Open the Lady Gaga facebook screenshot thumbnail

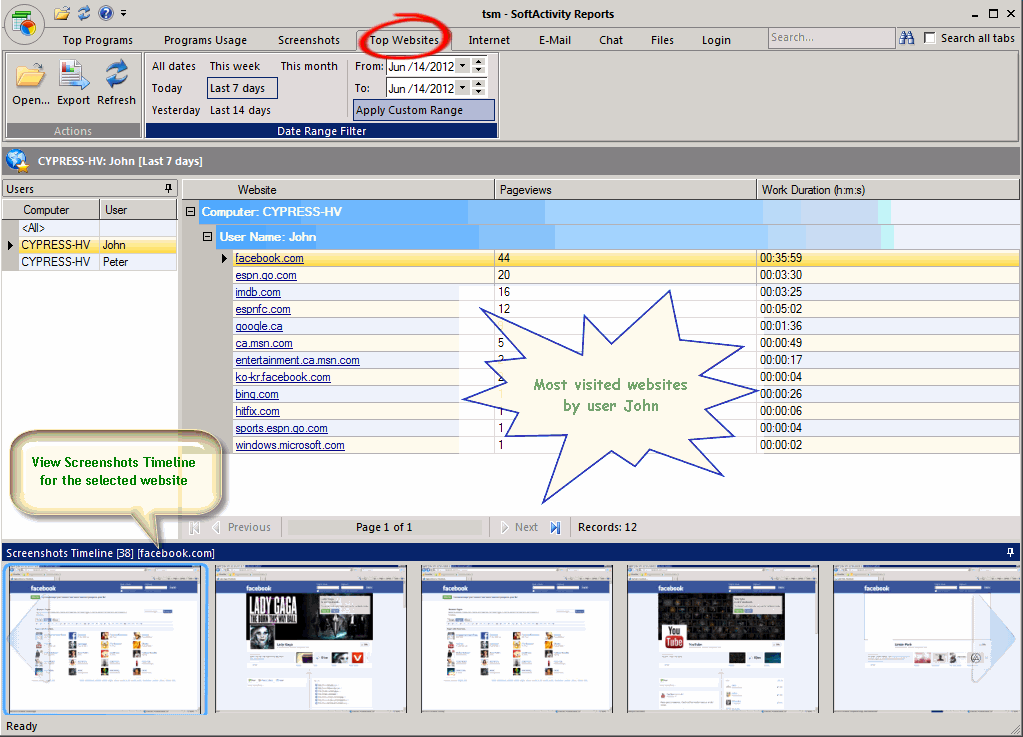(x=311, y=639)
